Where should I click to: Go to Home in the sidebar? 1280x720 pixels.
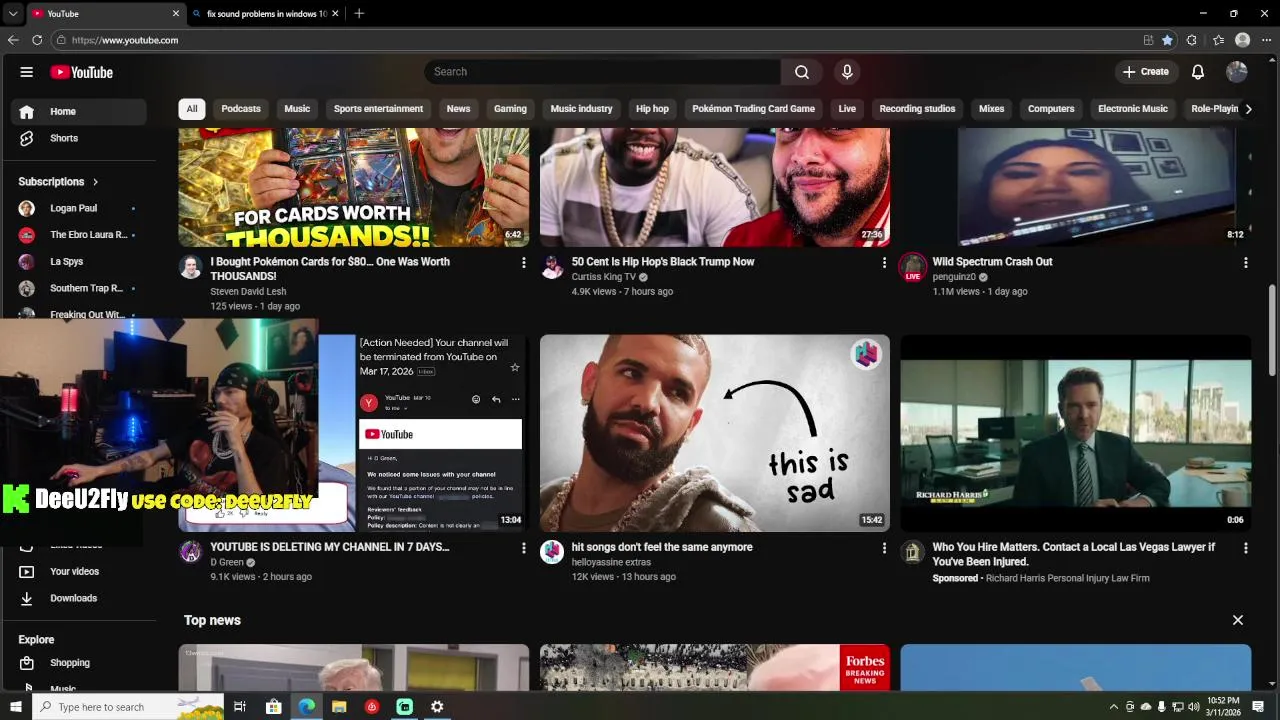coord(76,111)
